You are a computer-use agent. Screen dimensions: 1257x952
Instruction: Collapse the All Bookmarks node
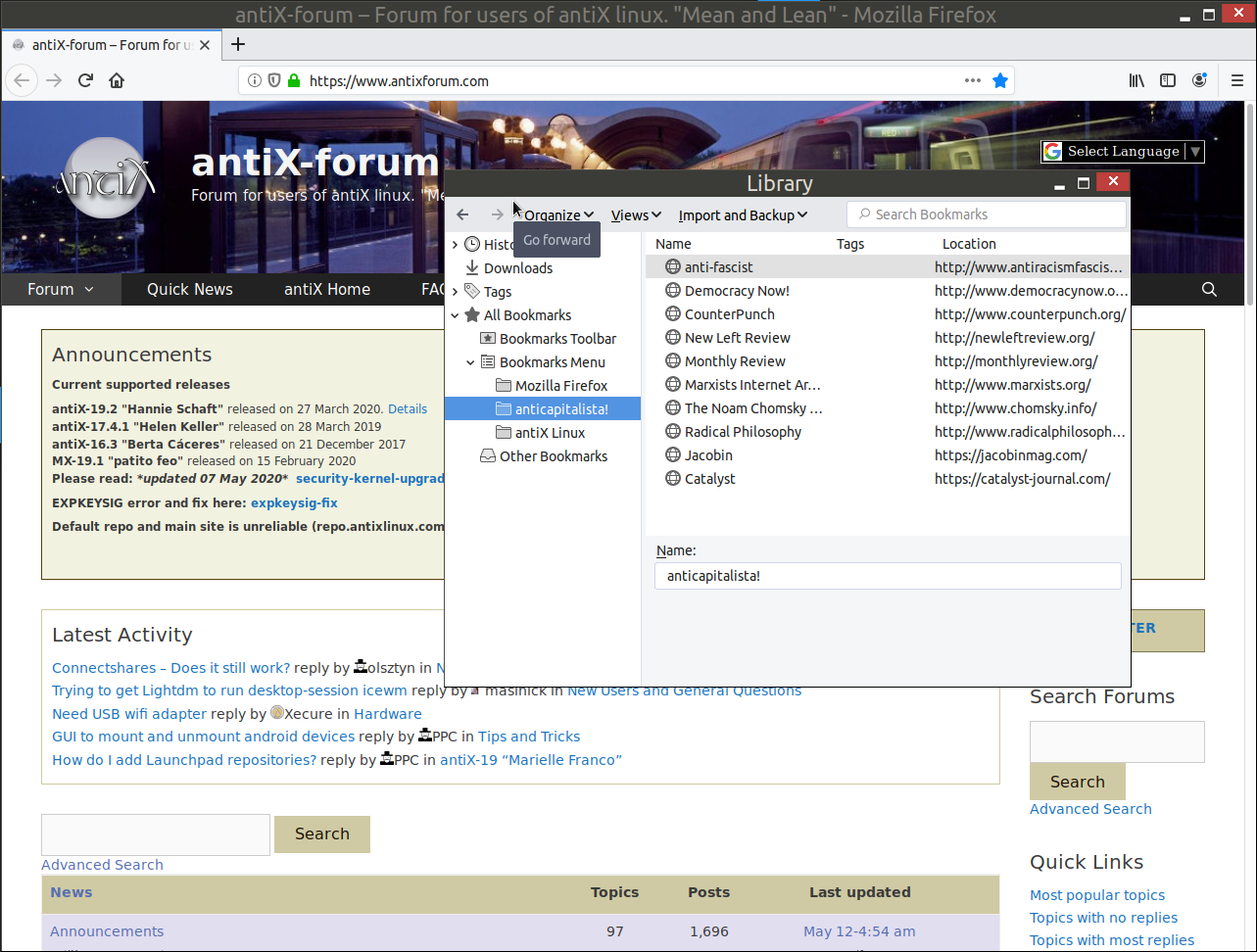[x=455, y=315]
